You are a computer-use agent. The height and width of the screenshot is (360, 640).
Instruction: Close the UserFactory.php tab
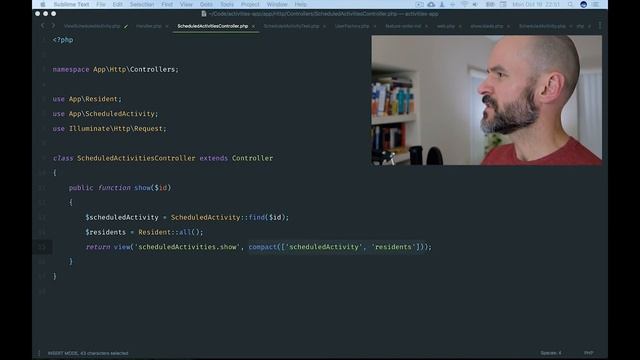pos(375,27)
